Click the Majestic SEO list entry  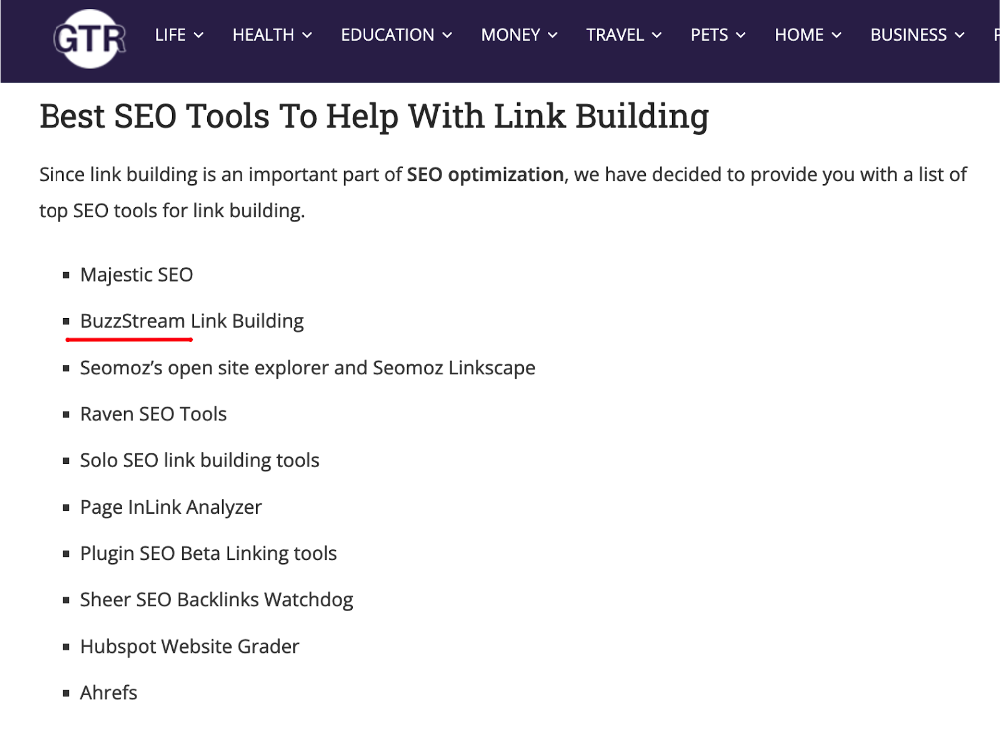click(x=136, y=275)
